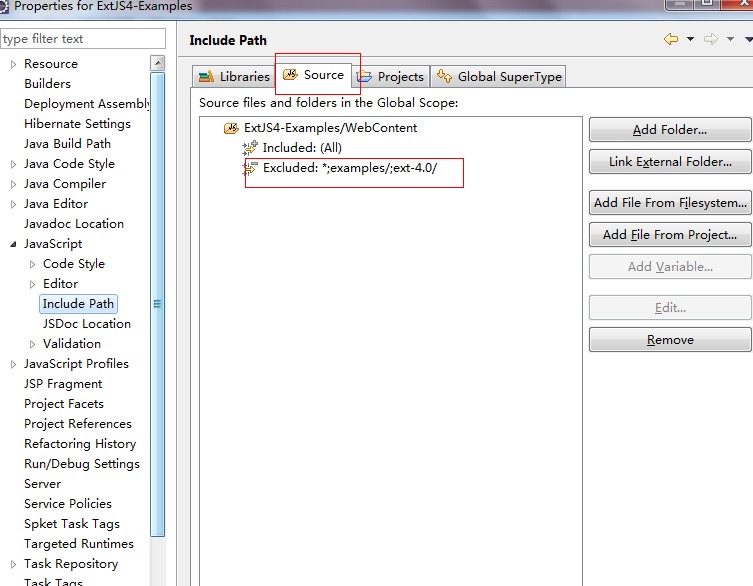
Task: Click the Included filter icon
Action: 250,147
